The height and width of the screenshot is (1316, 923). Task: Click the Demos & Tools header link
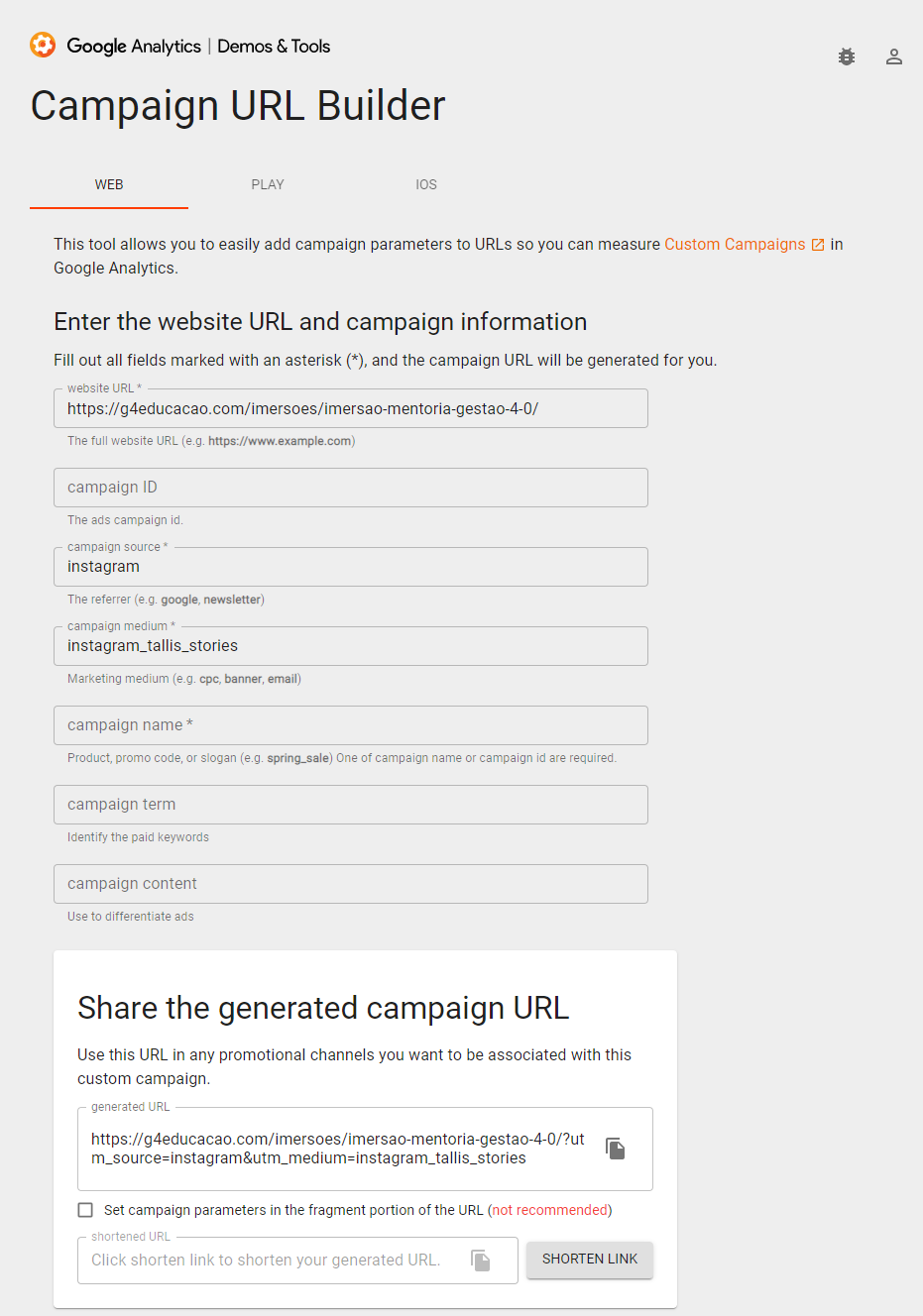(x=274, y=46)
